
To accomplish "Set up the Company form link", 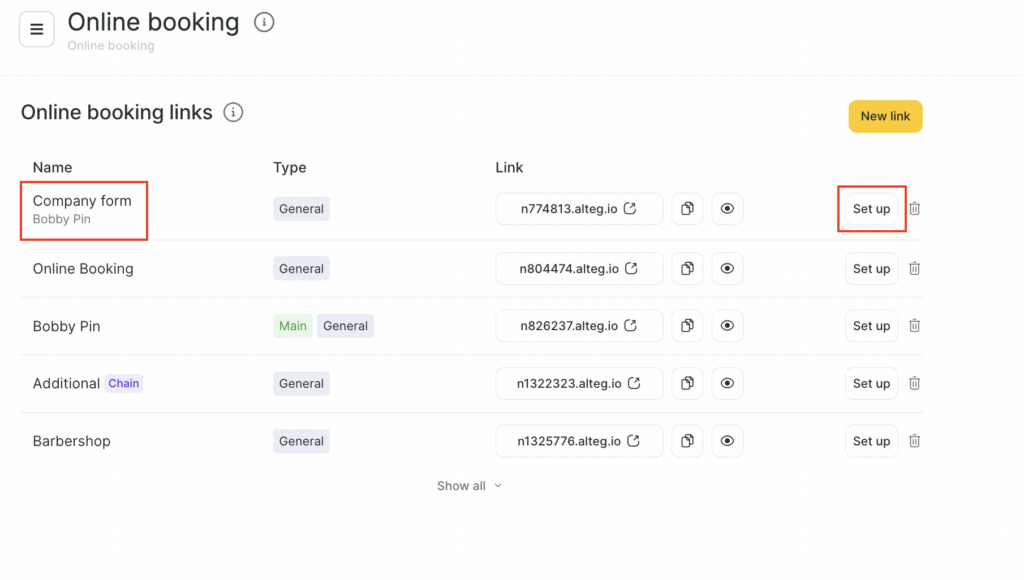I will (871, 209).
